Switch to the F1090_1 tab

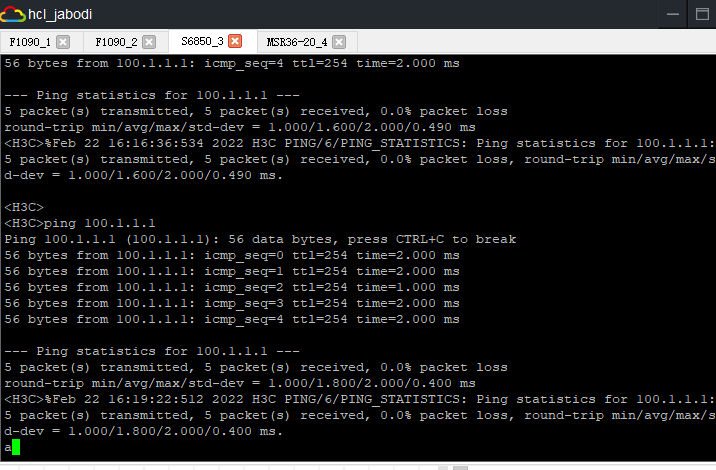30,42
